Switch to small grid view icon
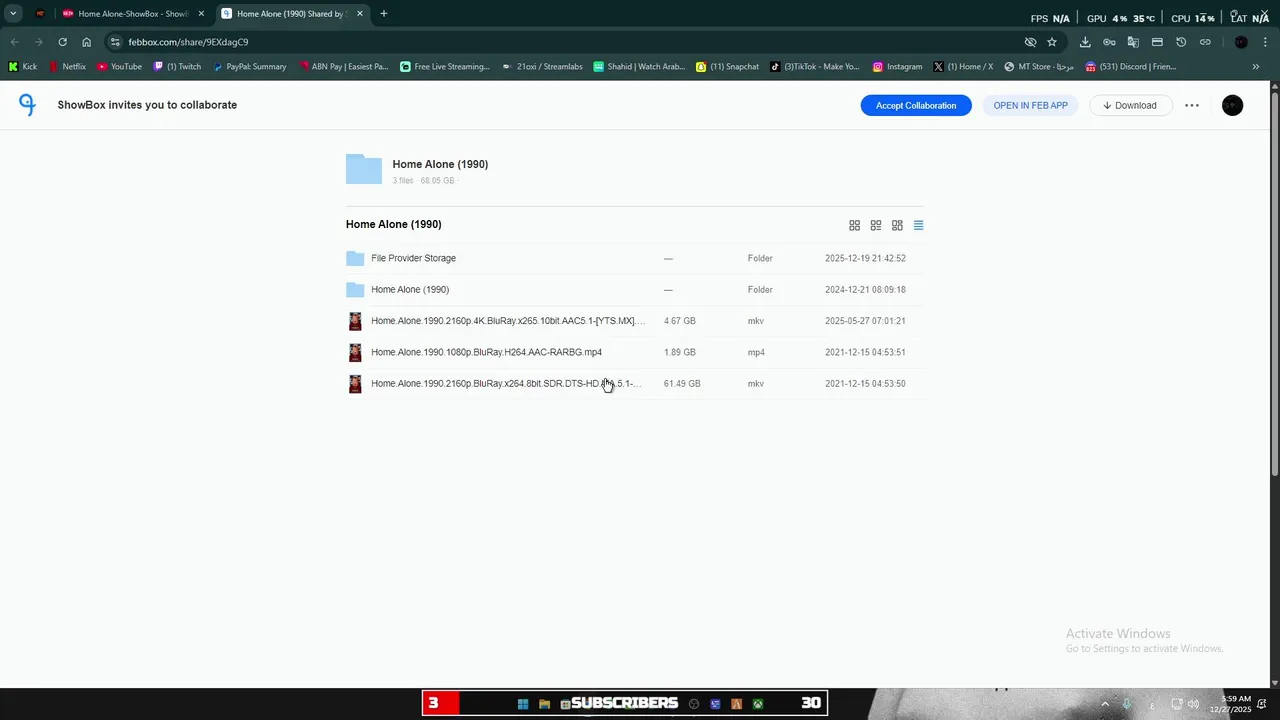 [x=897, y=225]
